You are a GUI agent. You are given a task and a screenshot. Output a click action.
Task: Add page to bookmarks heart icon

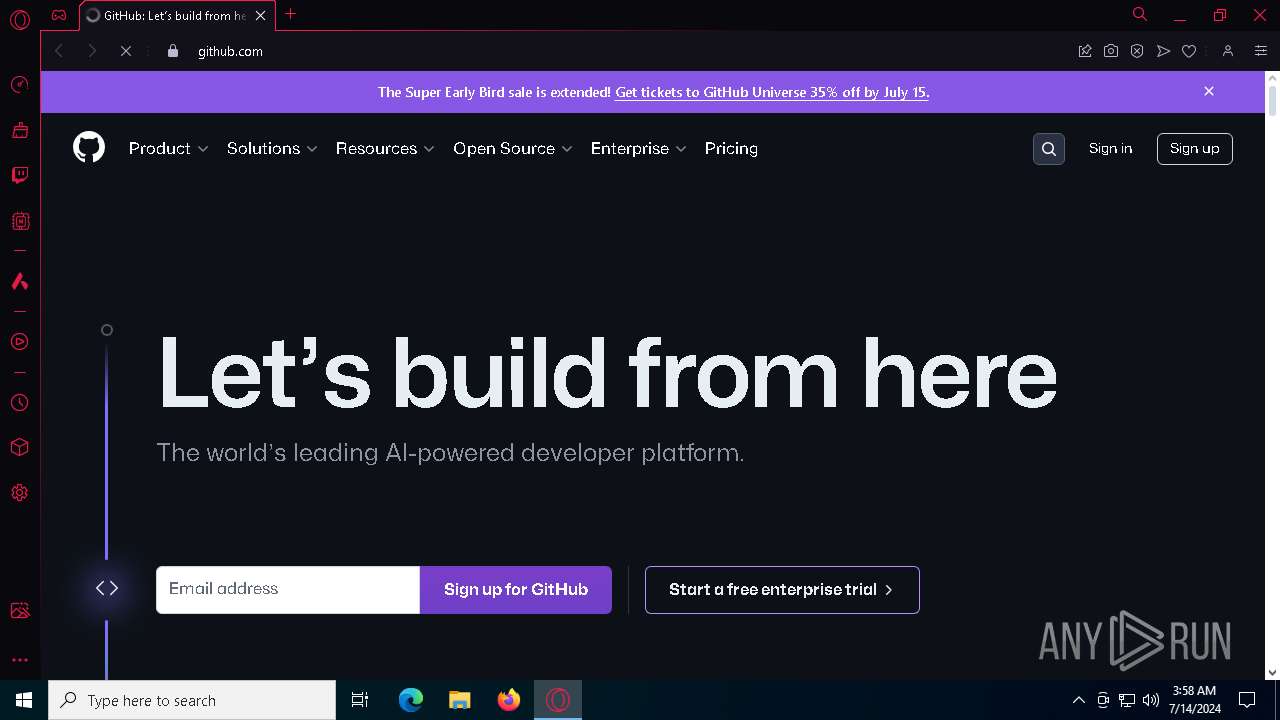pos(1189,51)
